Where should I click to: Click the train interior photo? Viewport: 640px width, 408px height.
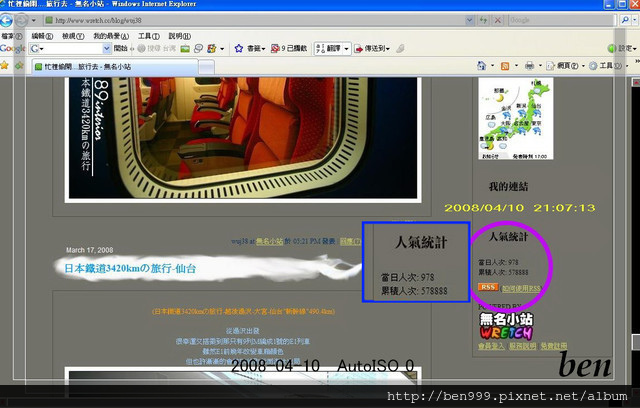pyautogui.click(x=243, y=138)
